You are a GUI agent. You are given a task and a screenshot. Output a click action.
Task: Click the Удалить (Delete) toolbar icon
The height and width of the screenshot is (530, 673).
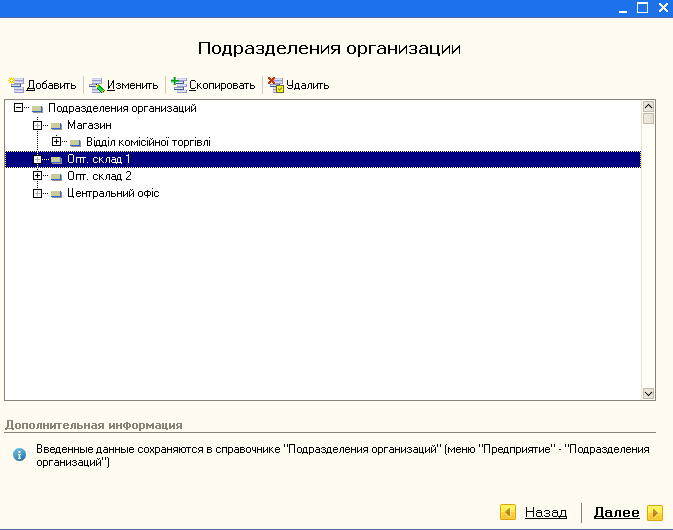point(276,85)
